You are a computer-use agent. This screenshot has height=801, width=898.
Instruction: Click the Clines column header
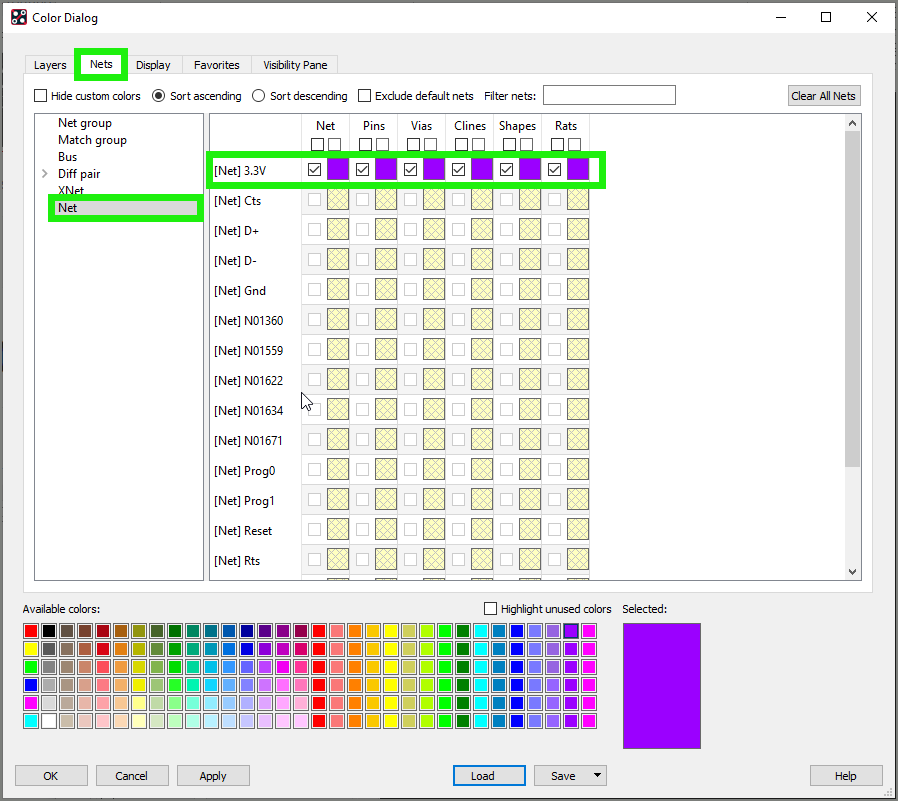(x=470, y=126)
